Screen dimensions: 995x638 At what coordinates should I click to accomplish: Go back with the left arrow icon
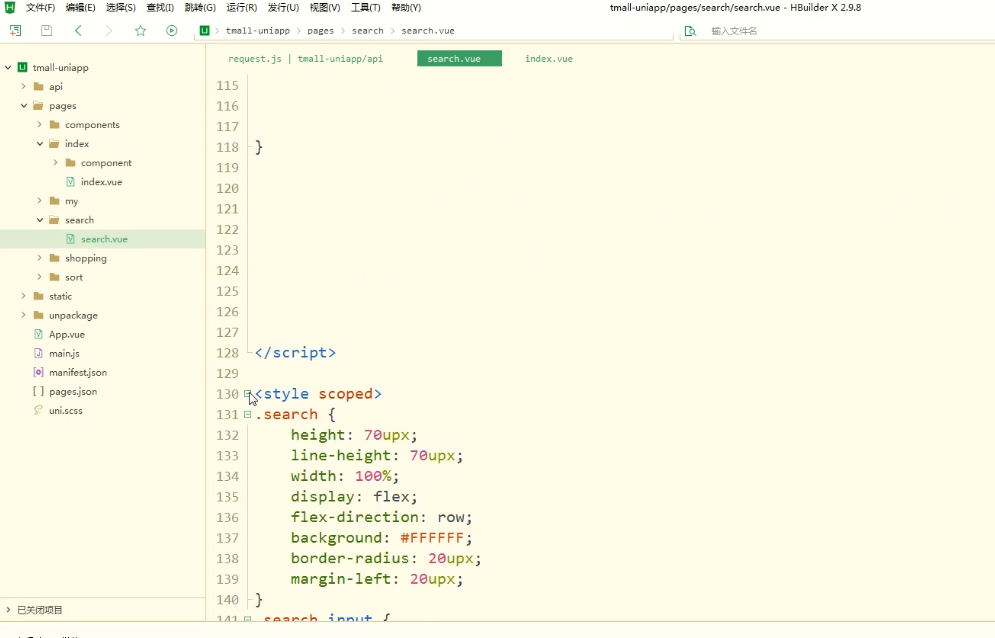(x=78, y=30)
